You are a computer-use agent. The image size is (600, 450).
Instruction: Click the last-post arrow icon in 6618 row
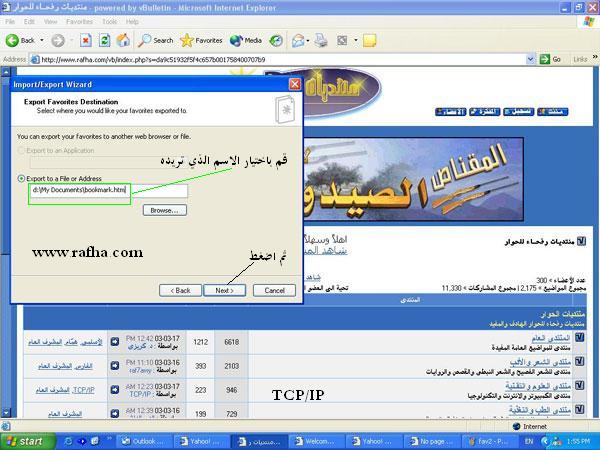click(x=114, y=342)
